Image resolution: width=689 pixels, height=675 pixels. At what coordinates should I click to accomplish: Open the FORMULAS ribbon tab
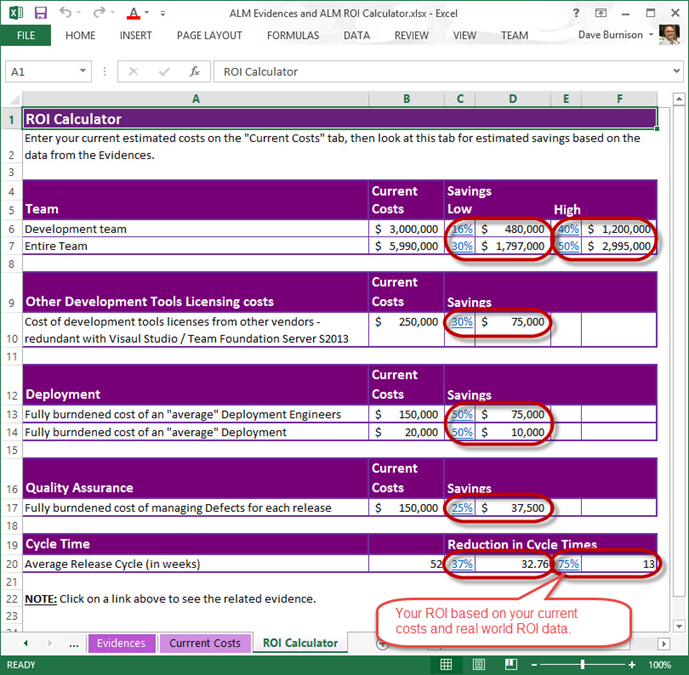[x=293, y=35]
